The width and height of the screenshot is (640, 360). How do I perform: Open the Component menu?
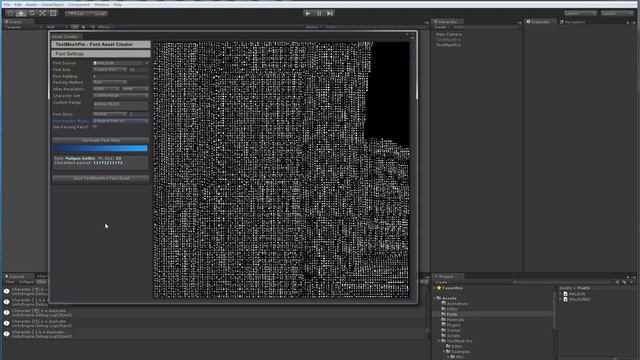coord(79,4)
